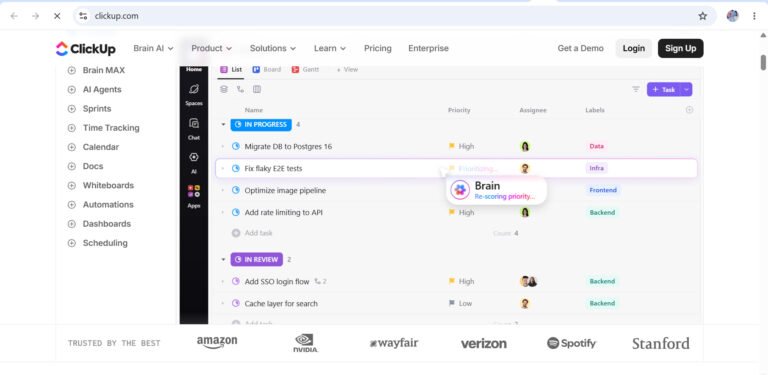Expand the Scheduling feature item
The image size is (768, 375).
(72, 243)
